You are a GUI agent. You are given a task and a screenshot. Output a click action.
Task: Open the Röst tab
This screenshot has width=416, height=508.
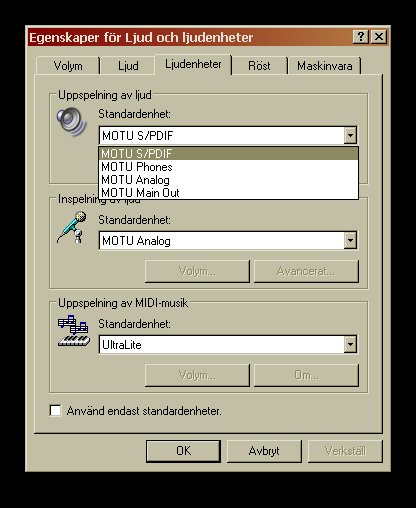coord(259,66)
